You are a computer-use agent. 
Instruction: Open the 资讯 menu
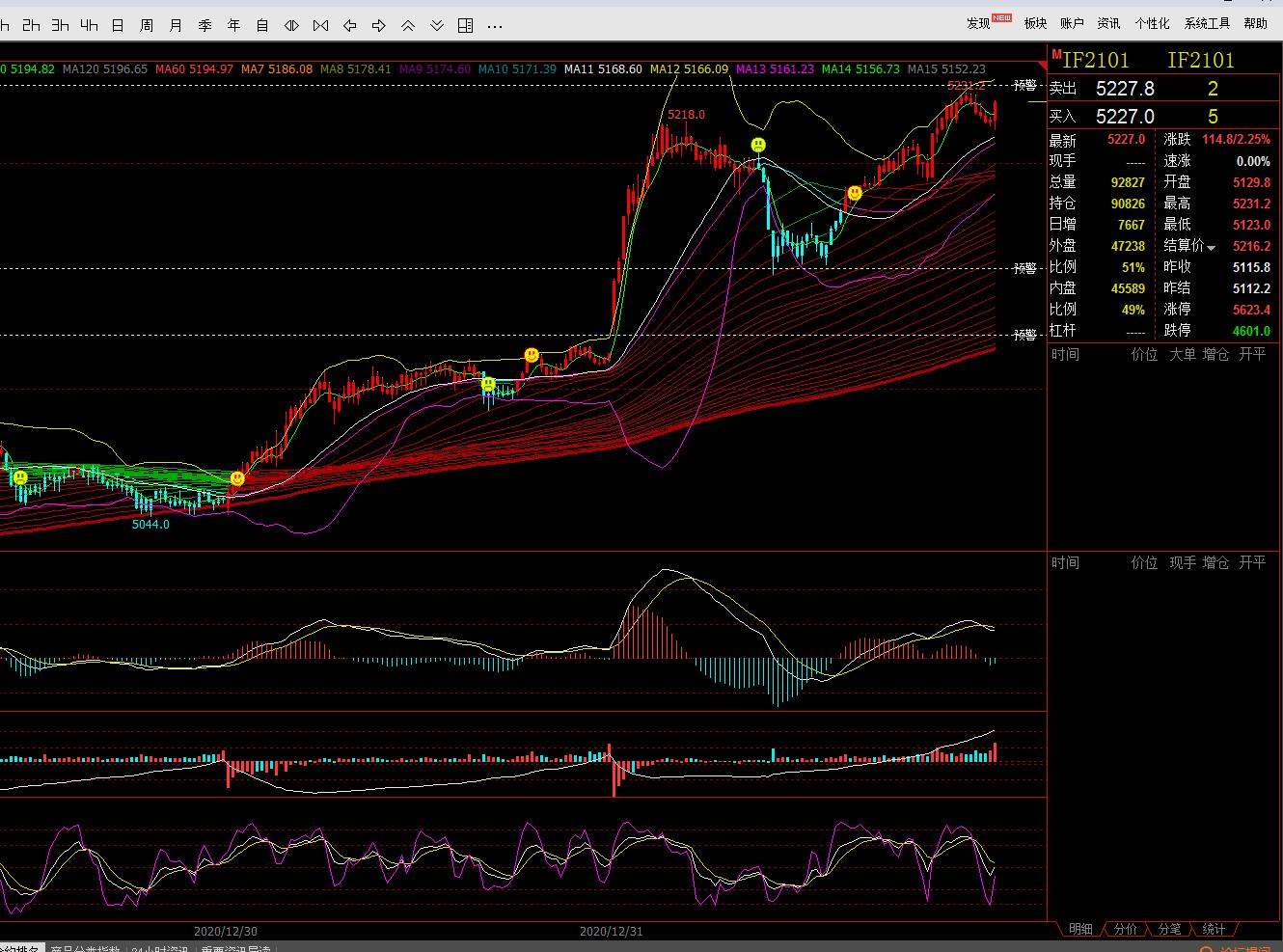pos(1108,23)
